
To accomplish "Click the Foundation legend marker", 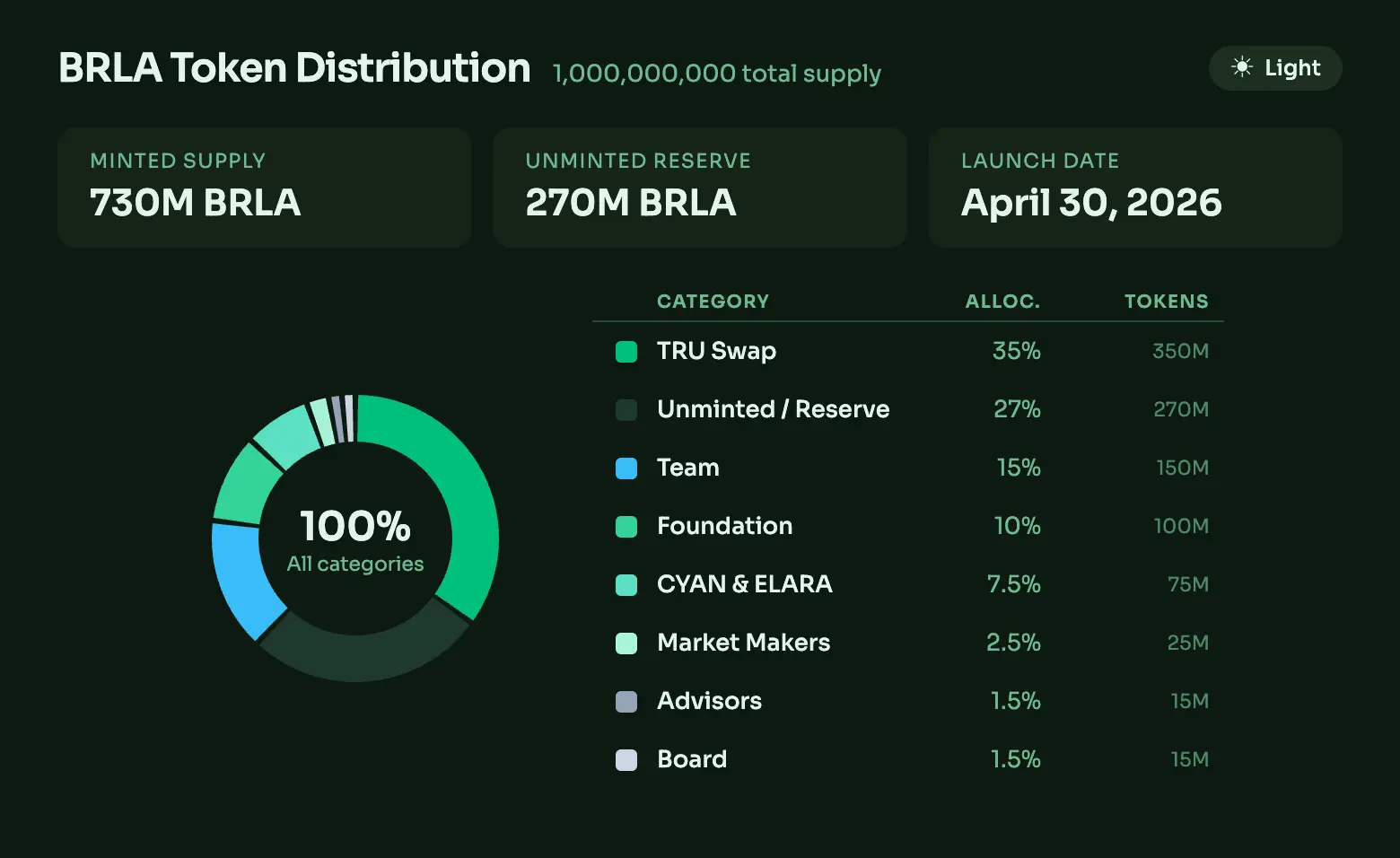I will click(626, 527).
